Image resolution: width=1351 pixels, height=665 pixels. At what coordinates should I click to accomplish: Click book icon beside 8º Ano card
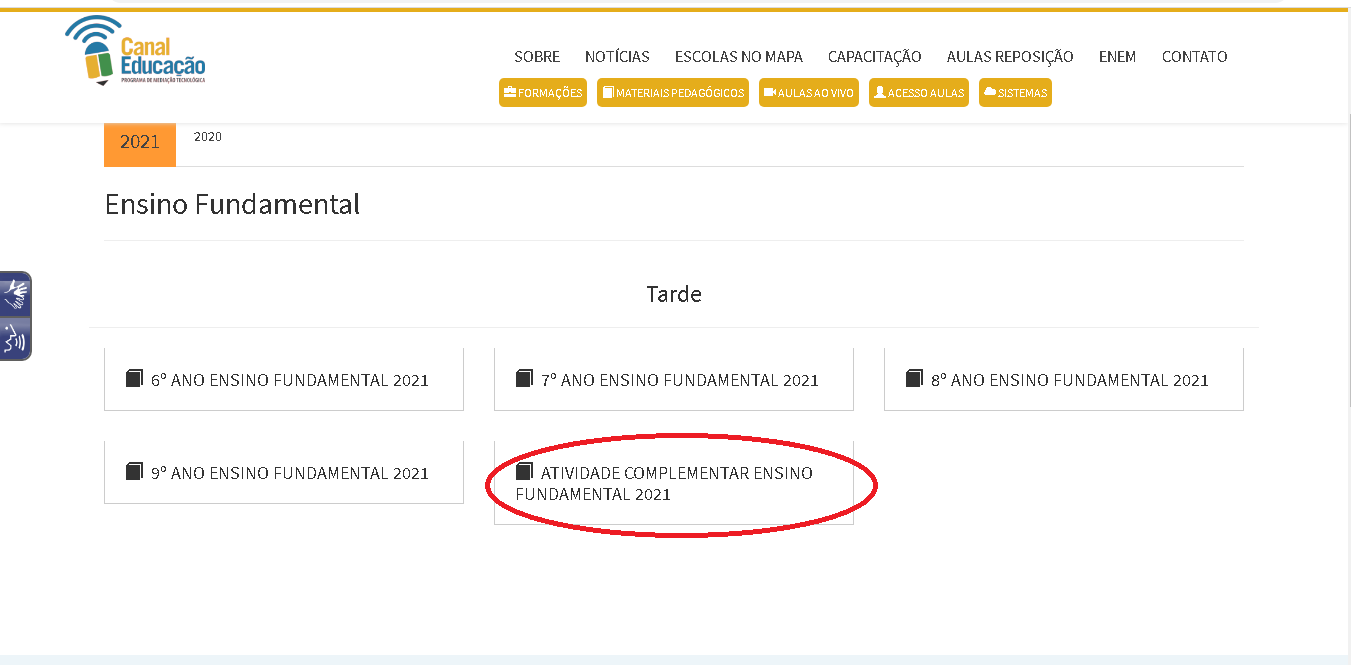click(914, 379)
